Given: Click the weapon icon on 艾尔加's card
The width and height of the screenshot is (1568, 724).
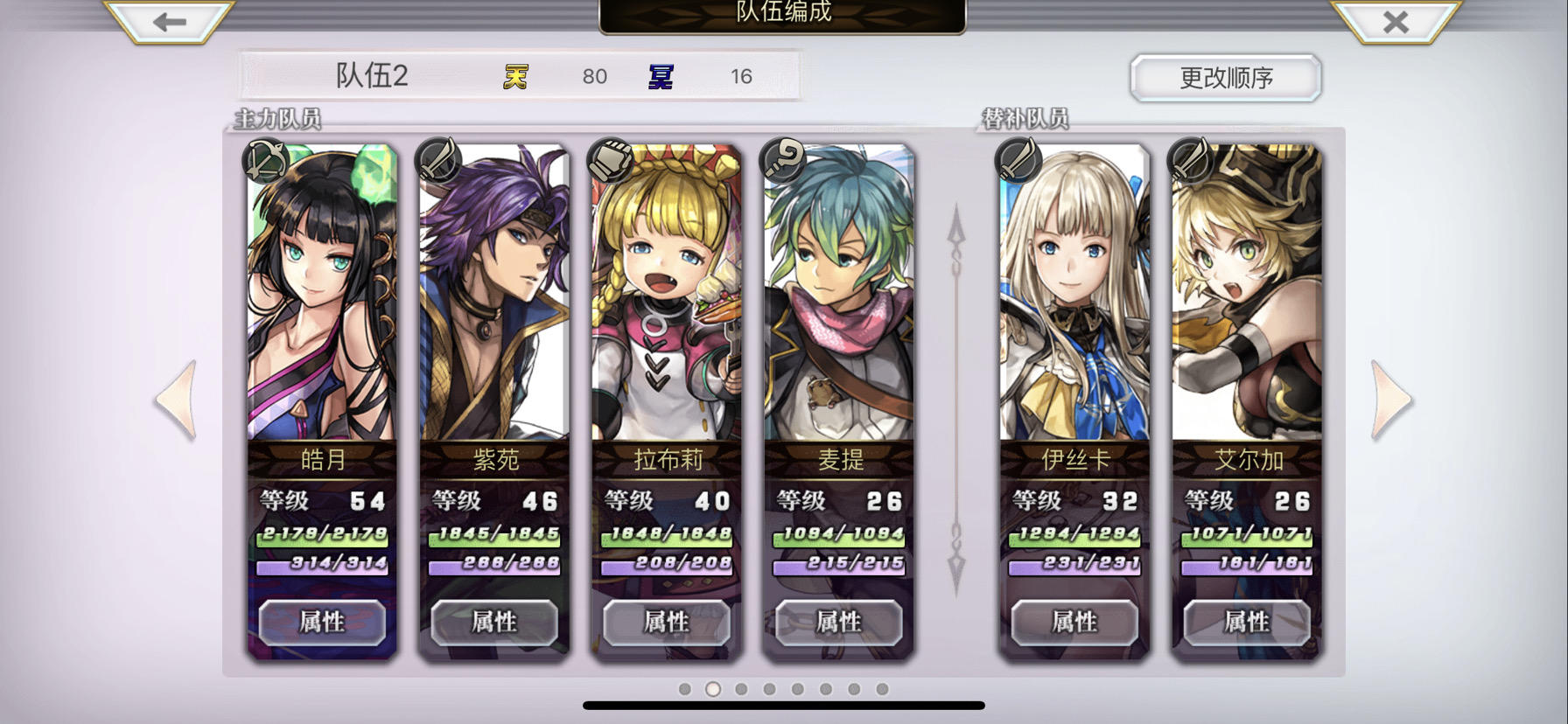Looking at the screenshot, I should [1190, 160].
